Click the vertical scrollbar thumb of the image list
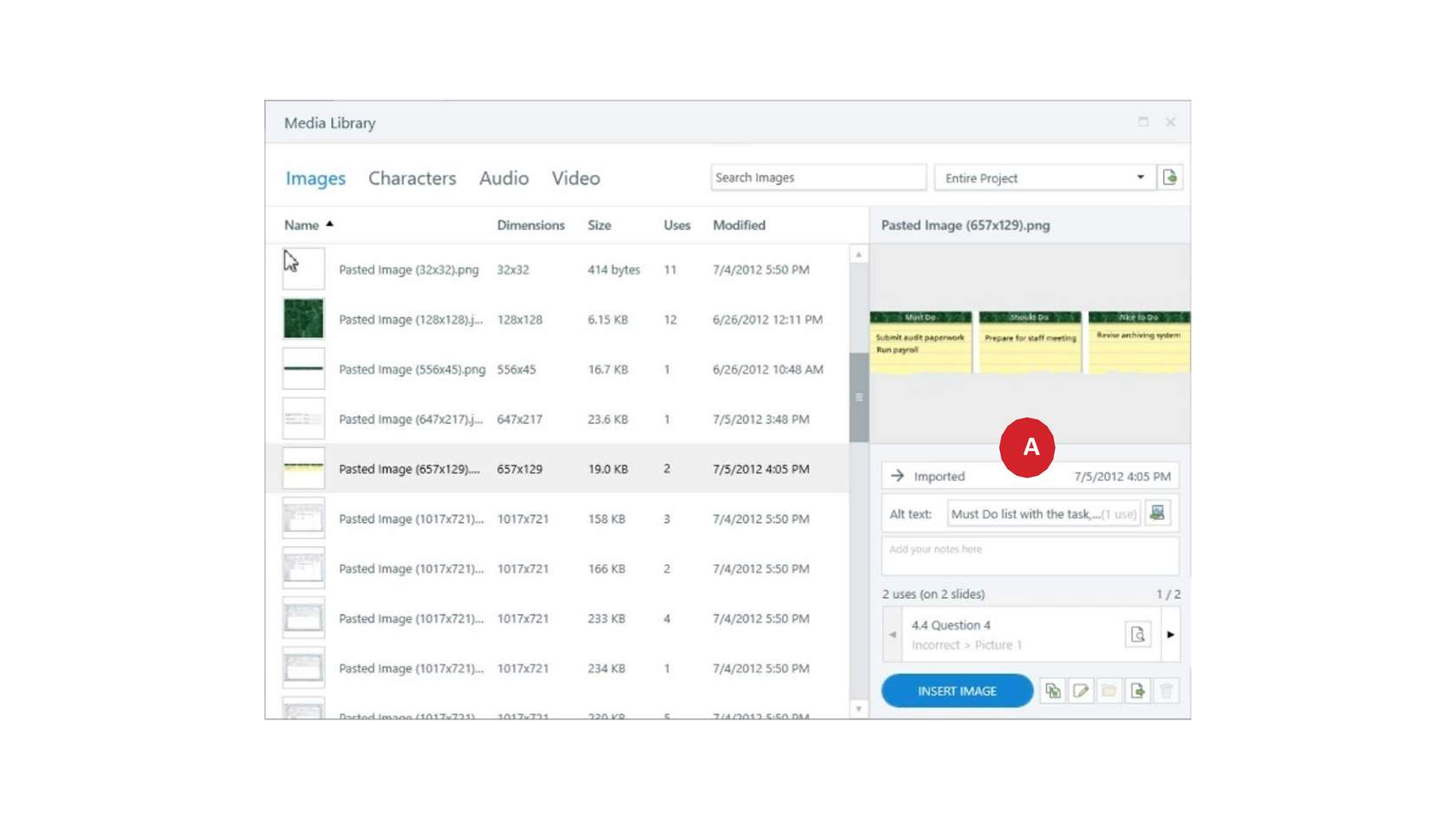 (x=859, y=398)
